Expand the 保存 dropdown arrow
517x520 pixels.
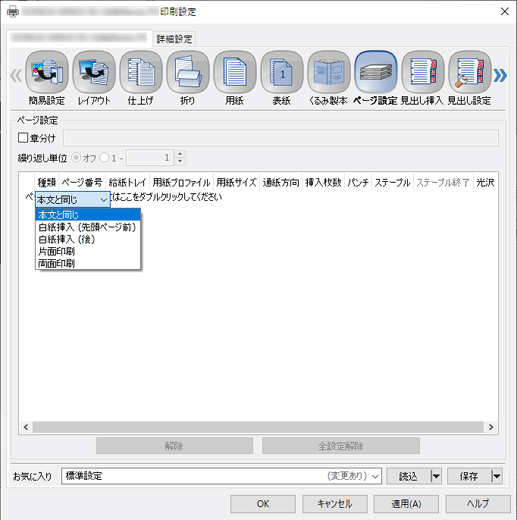497,476
